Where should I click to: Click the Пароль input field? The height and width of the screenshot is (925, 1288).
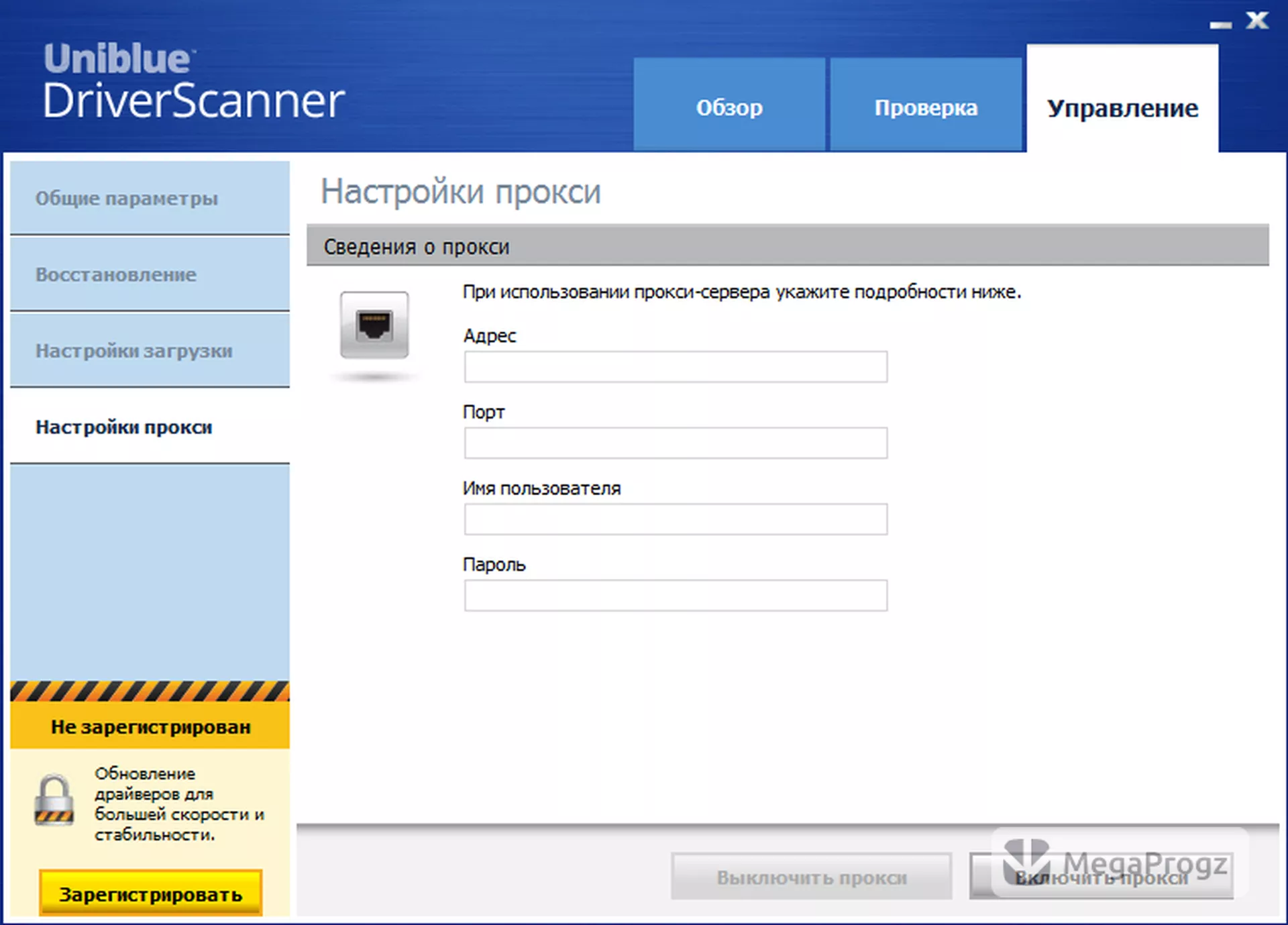click(676, 596)
